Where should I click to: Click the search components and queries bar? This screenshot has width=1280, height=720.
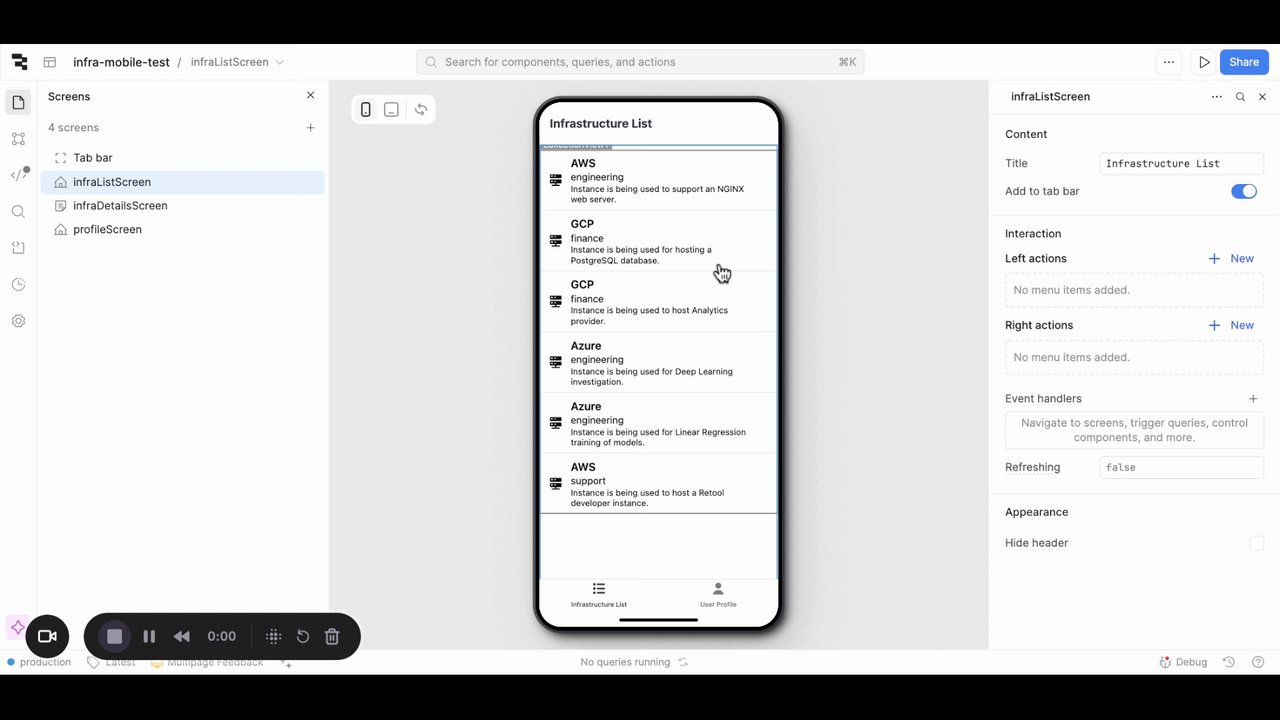640,62
